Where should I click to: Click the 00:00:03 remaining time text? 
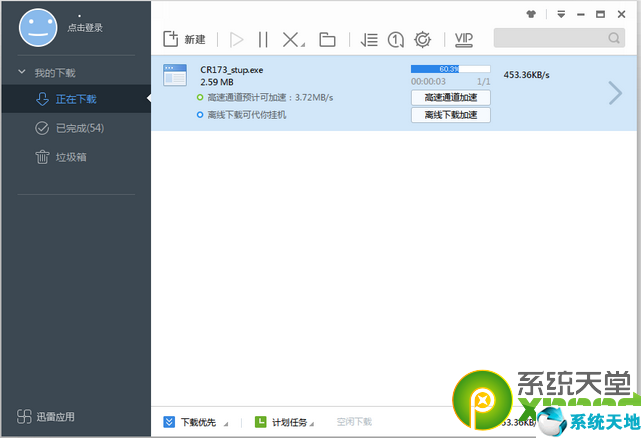click(428, 81)
